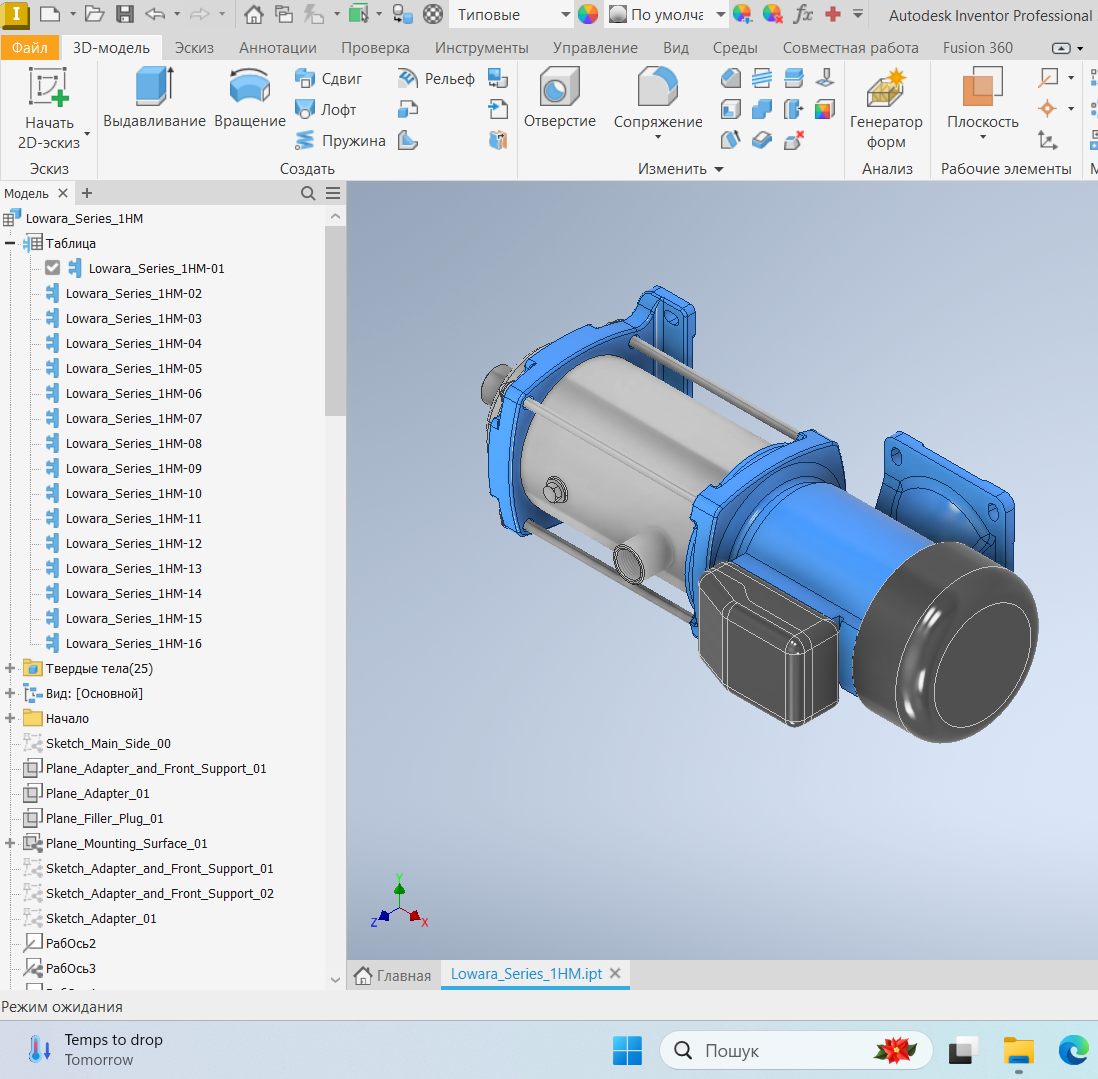Search the model browser with magnifier icon
1098x1079 pixels.
tap(307, 193)
